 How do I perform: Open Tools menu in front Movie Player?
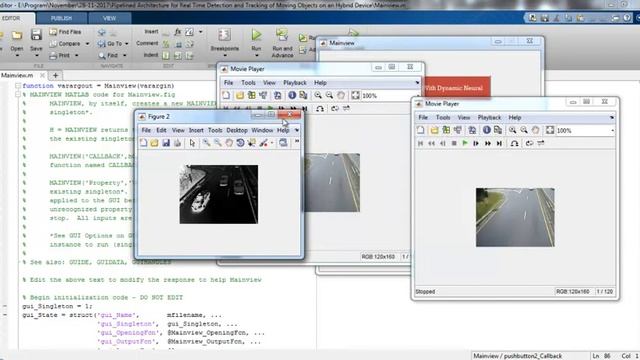click(443, 118)
